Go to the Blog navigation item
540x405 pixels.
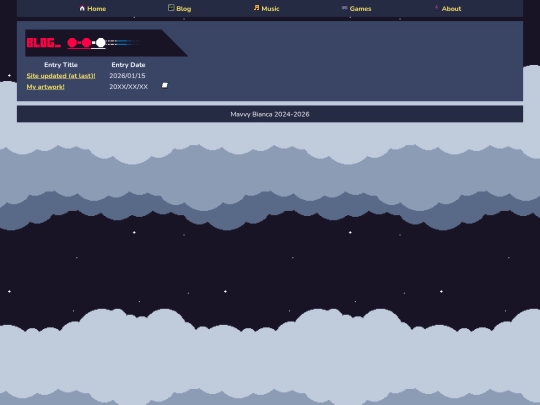tap(184, 9)
